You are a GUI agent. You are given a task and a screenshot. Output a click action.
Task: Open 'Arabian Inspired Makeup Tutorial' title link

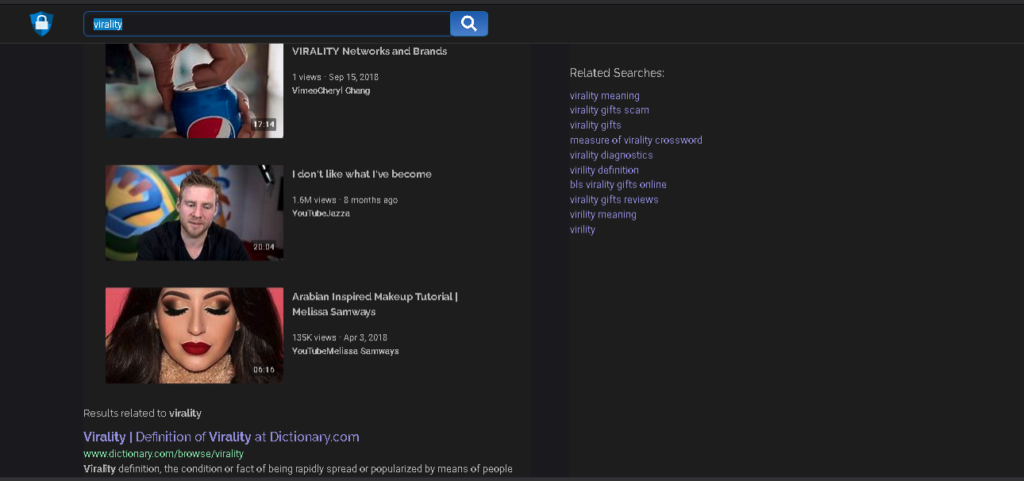tap(375, 304)
